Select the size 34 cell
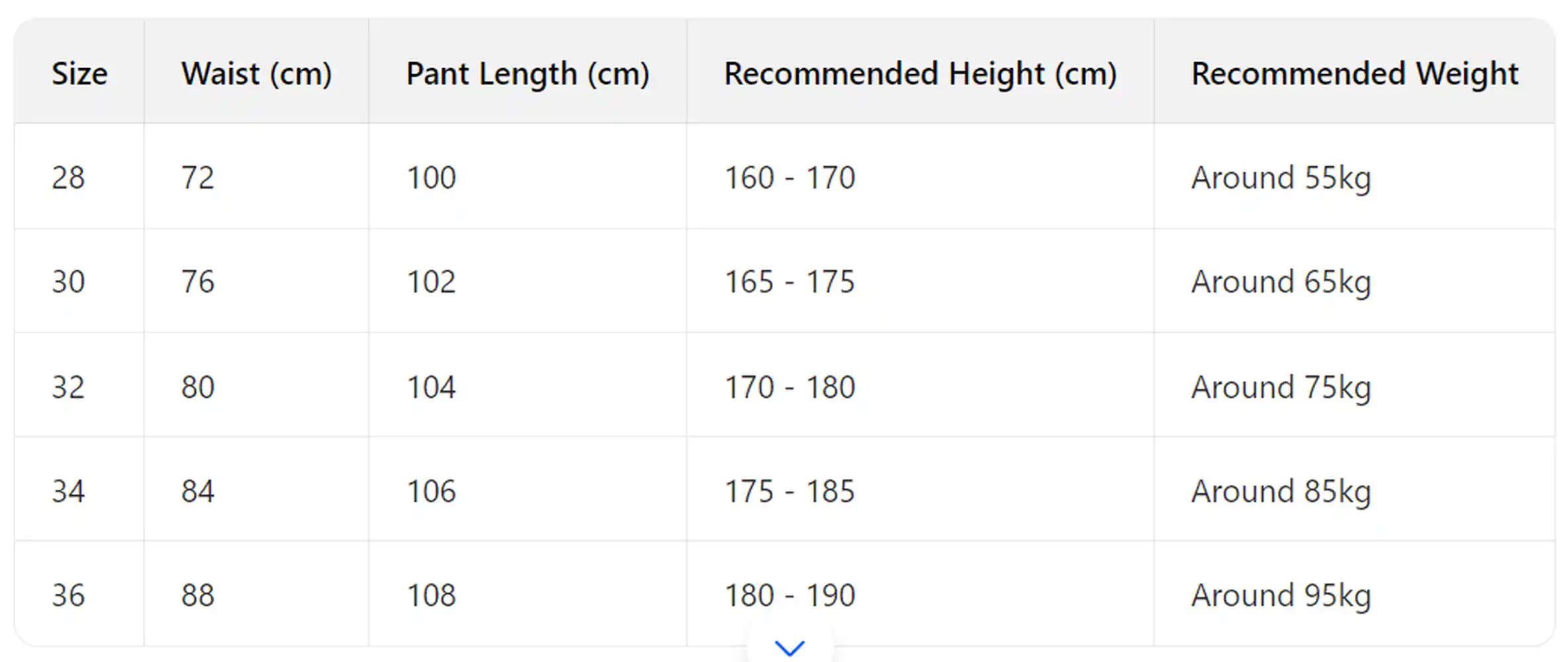The height and width of the screenshot is (662, 1568). [69, 491]
